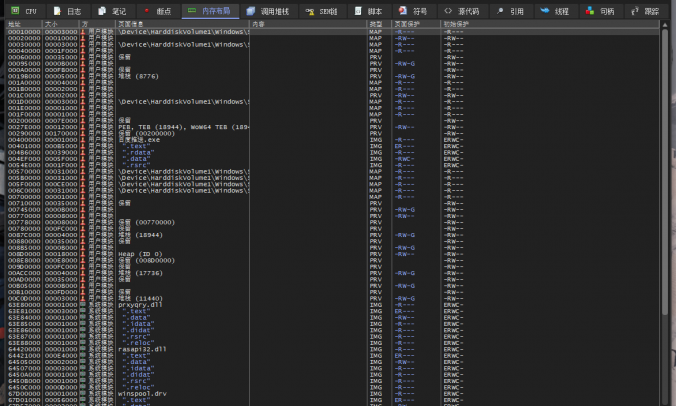The width and height of the screenshot is (676, 406).
Task: Click the 笔记 (Notes) tab icon
Action: coord(103,10)
